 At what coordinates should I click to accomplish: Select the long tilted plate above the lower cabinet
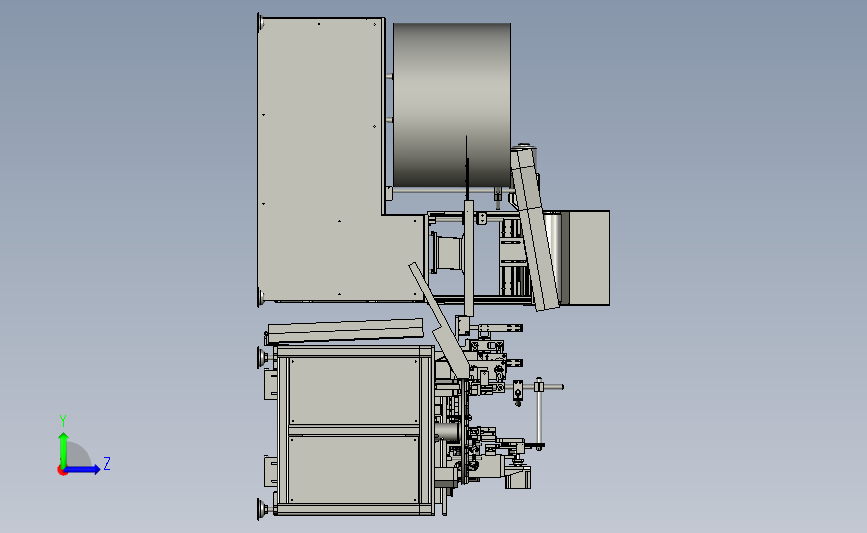coord(345,331)
